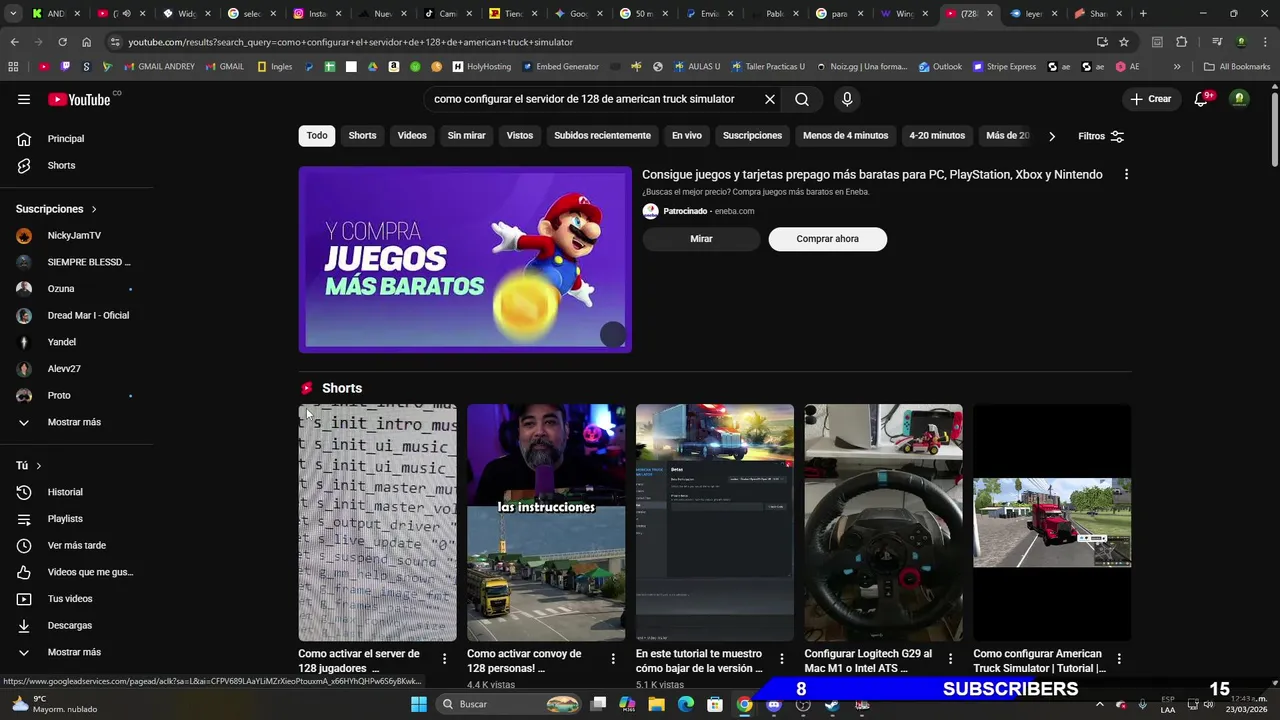Open the Embed Generator bookmark
The width and height of the screenshot is (1280, 720).
point(560,67)
